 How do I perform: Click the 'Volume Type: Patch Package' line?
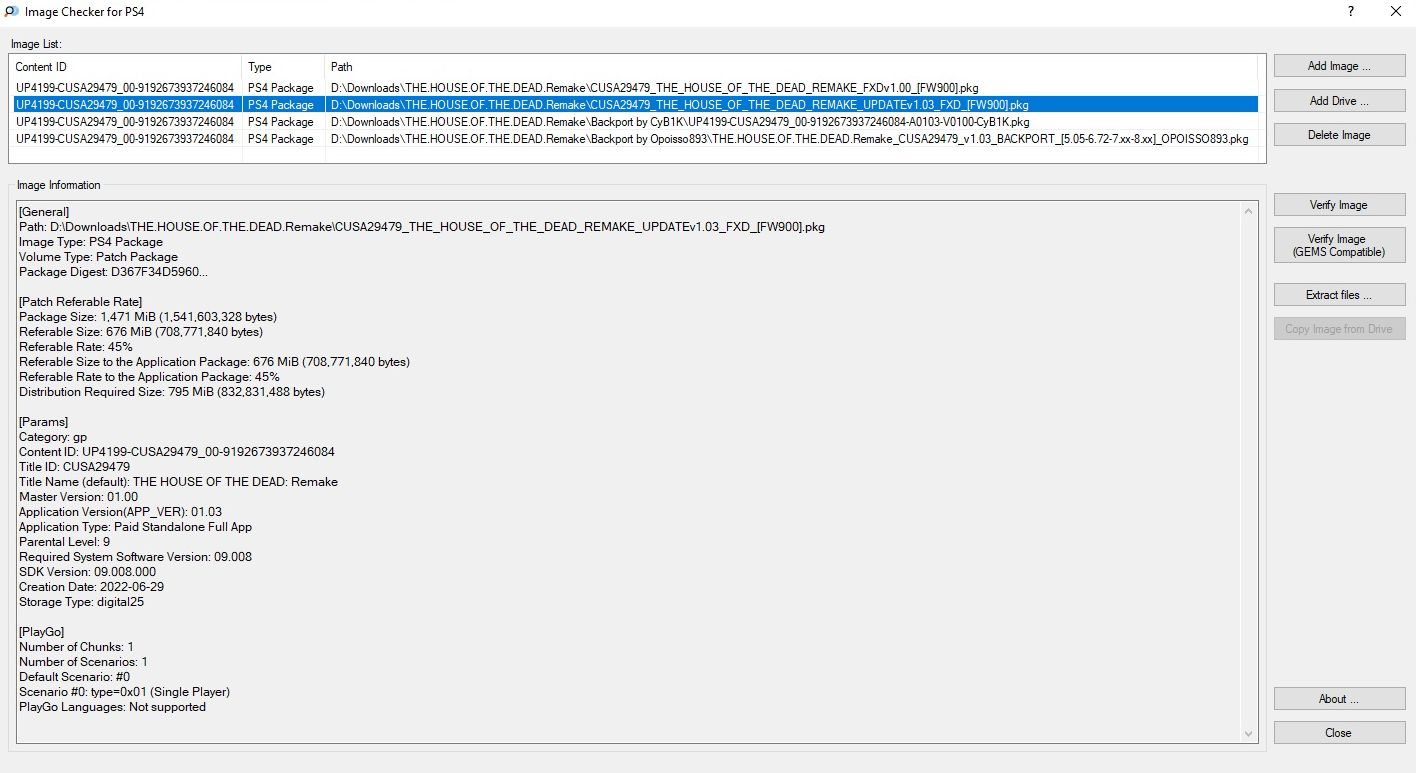pyautogui.click(x=98, y=257)
